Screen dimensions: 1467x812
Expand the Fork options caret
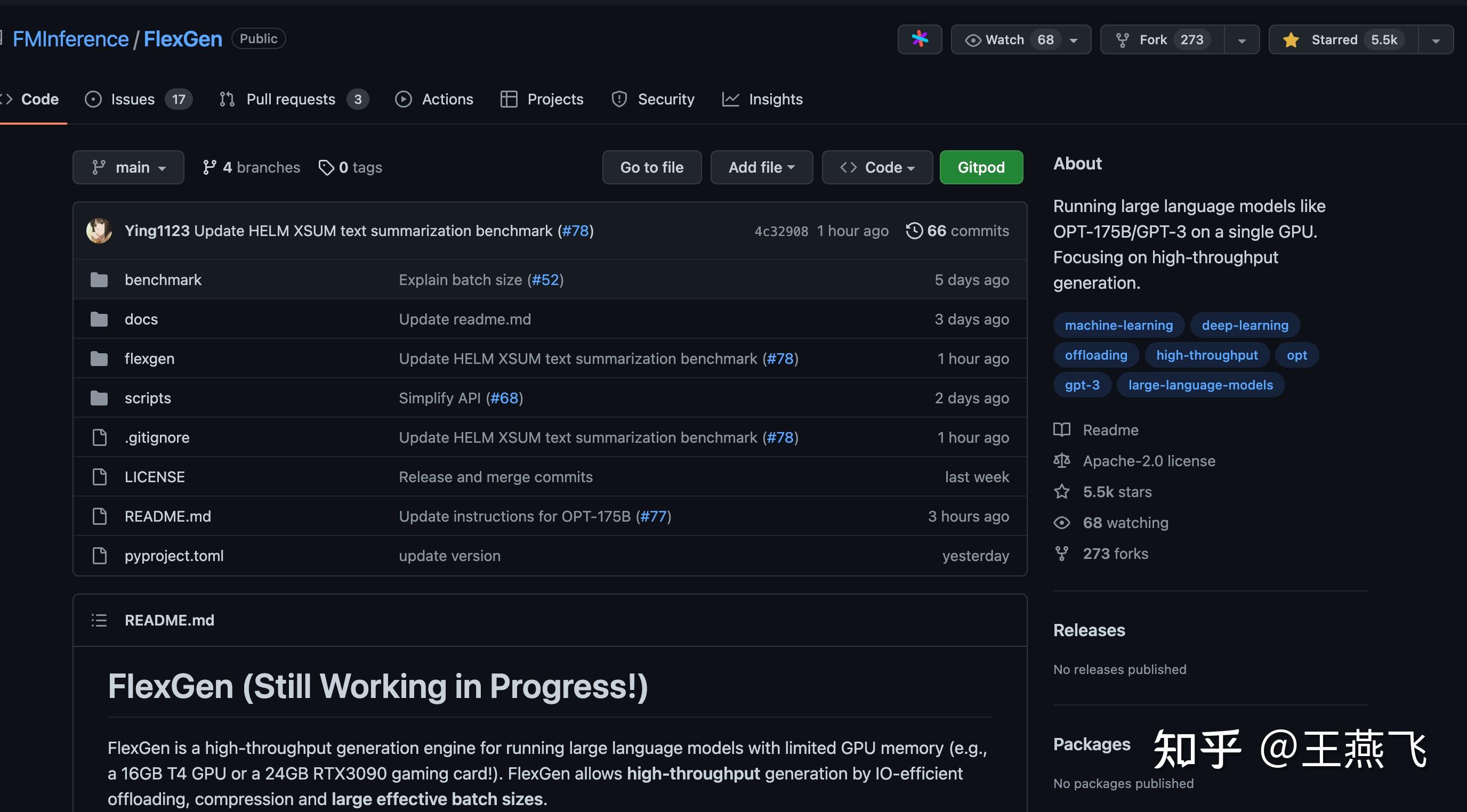point(1242,39)
